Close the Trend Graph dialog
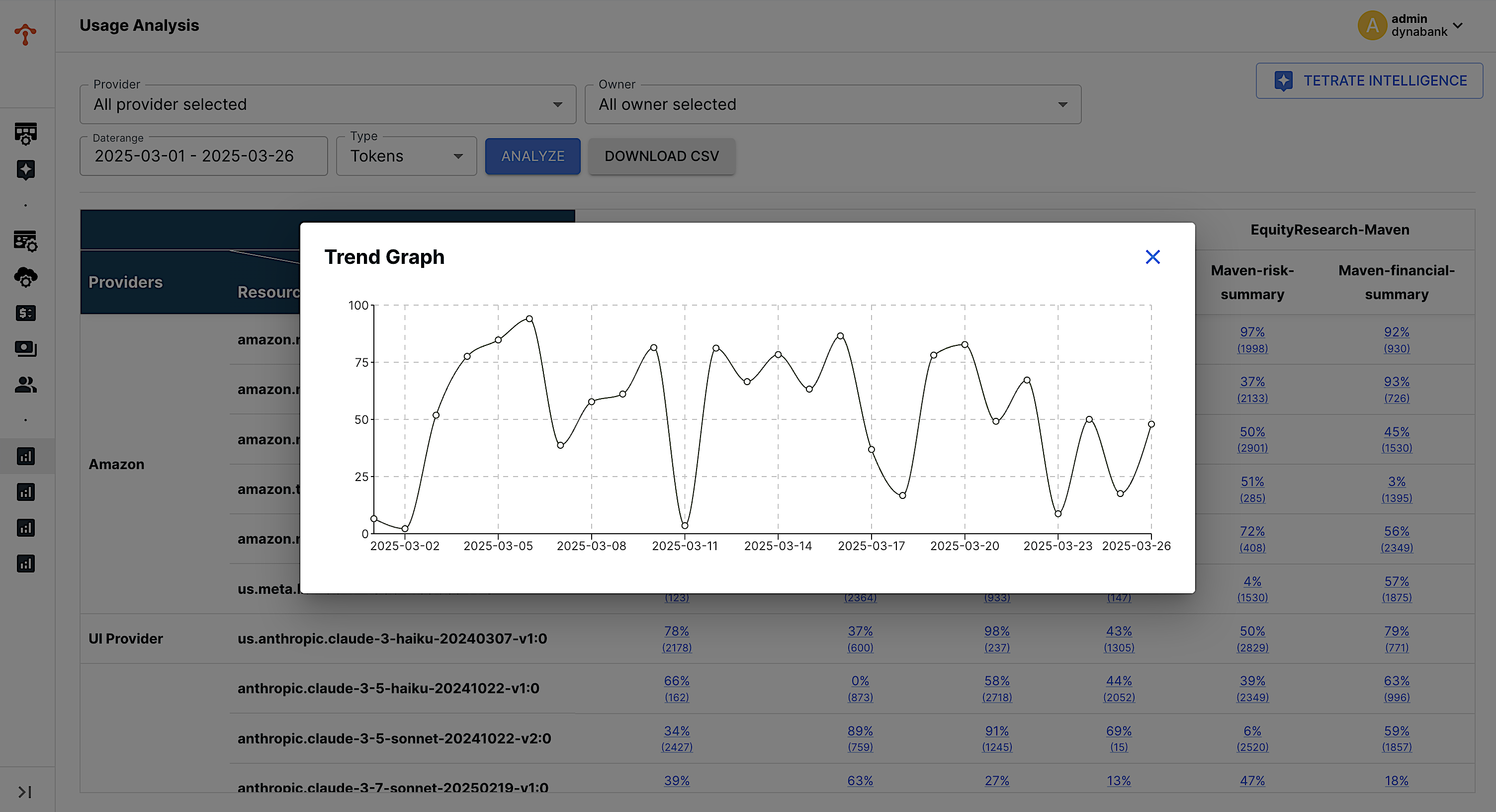The width and height of the screenshot is (1496, 812). pyautogui.click(x=1152, y=257)
